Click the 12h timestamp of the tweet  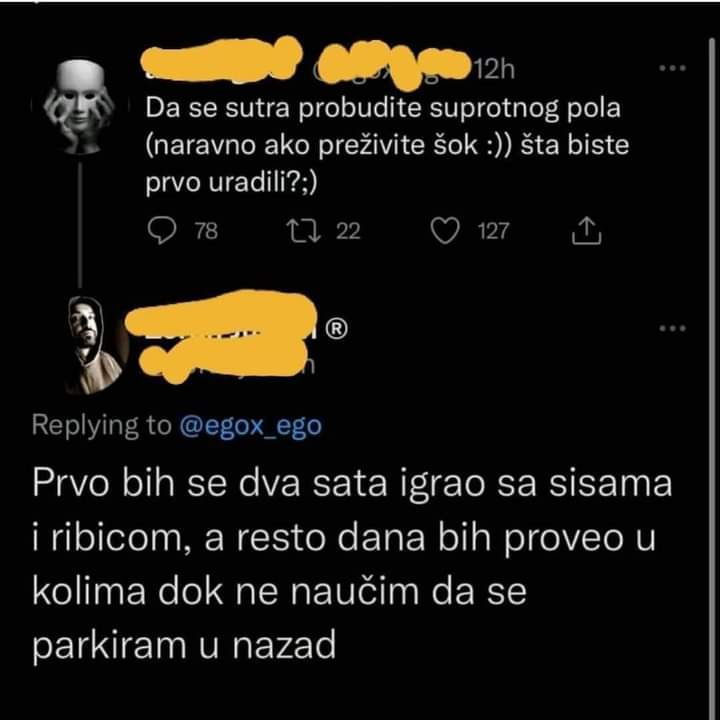(x=494, y=70)
